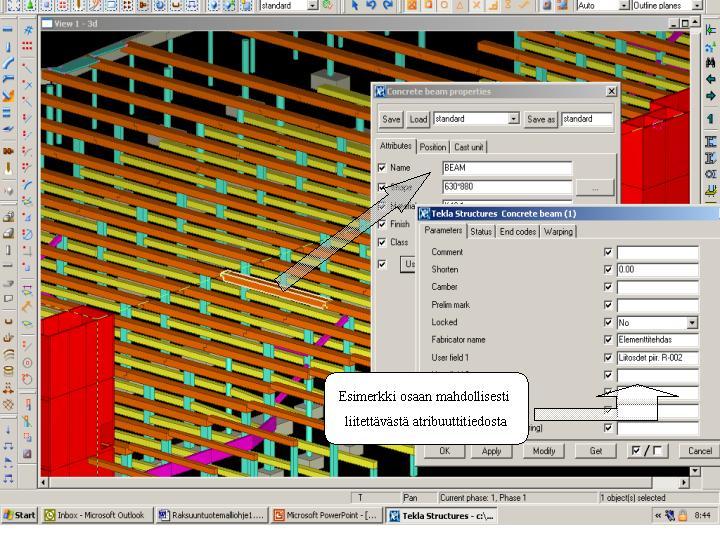720x540 pixels.
Task: Click the circle construction icon in second left toolbar
Action: 28,363
